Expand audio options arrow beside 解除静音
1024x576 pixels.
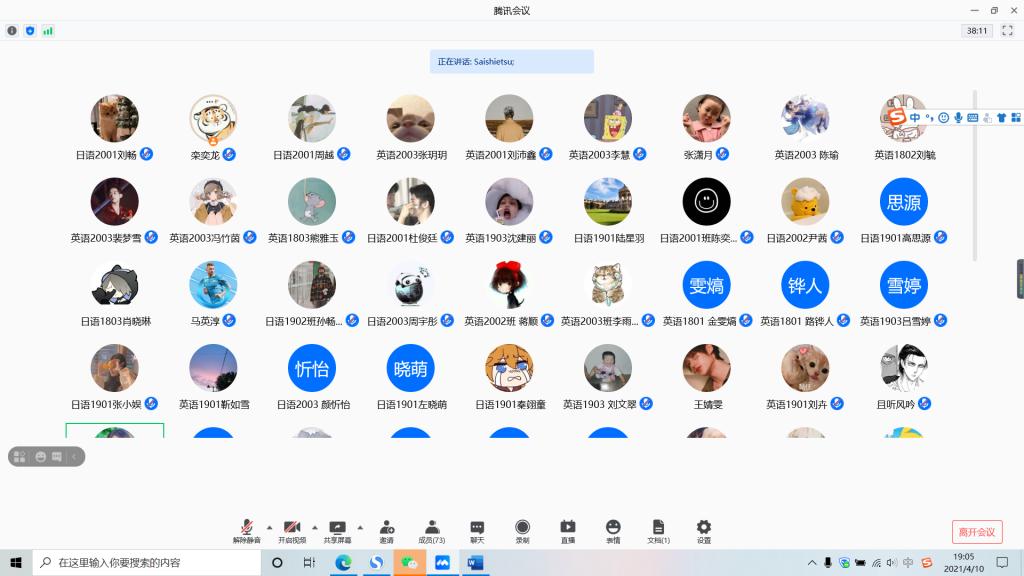(x=269, y=527)
